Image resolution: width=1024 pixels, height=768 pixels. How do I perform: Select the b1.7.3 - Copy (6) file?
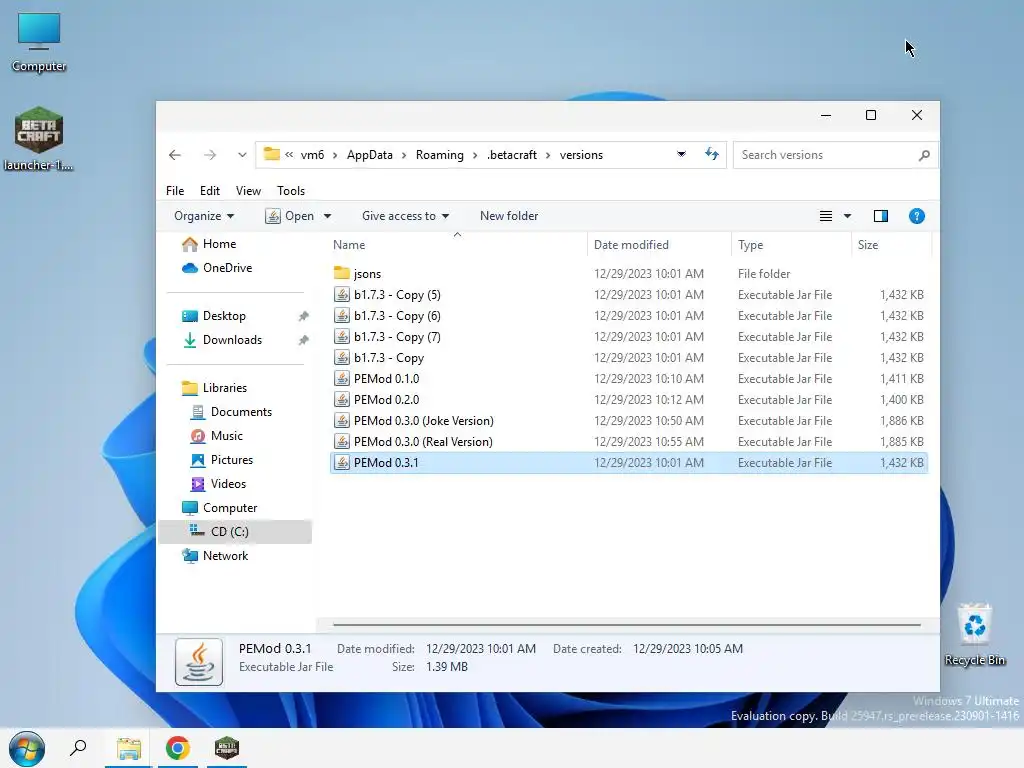(628, 315)
